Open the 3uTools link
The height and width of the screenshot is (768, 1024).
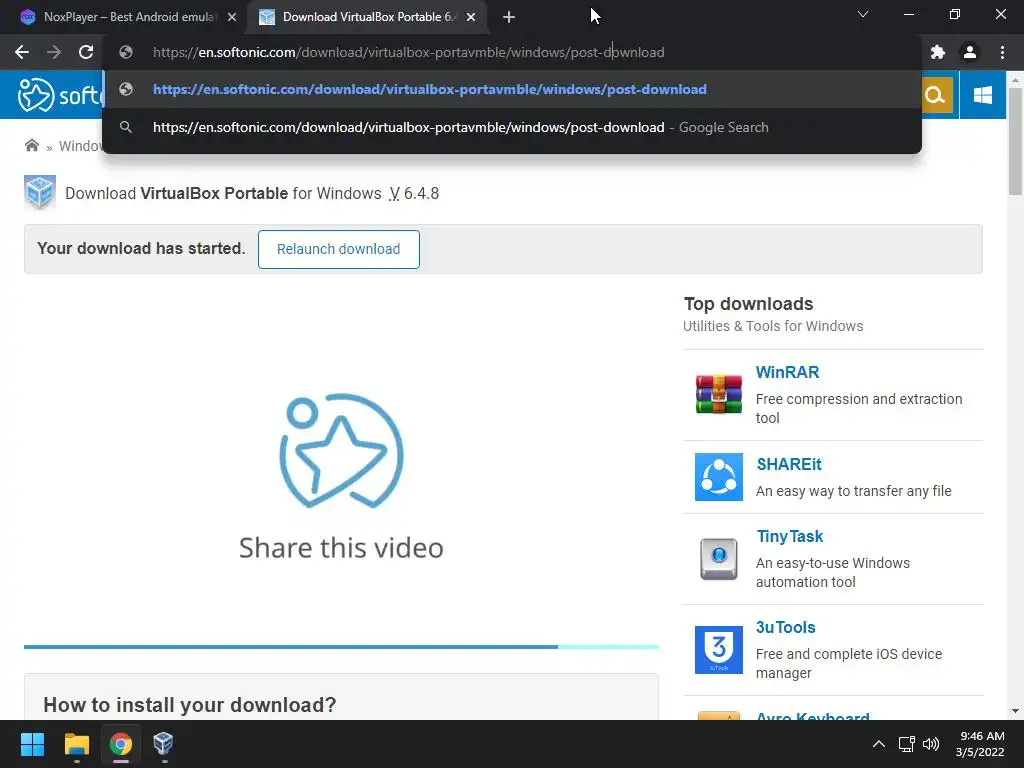(786, 628)
